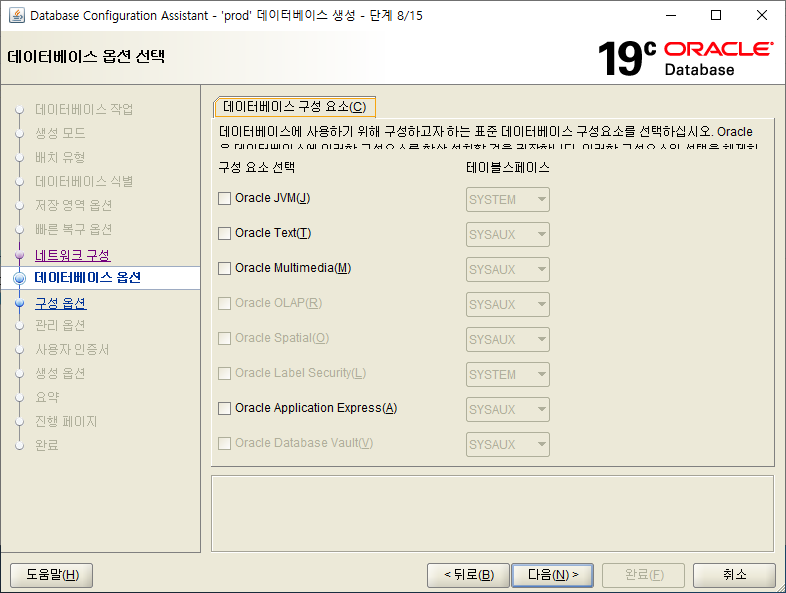786x593 pixels.
Task: Enable Oracle Application Express component
Action: (225, 409)
